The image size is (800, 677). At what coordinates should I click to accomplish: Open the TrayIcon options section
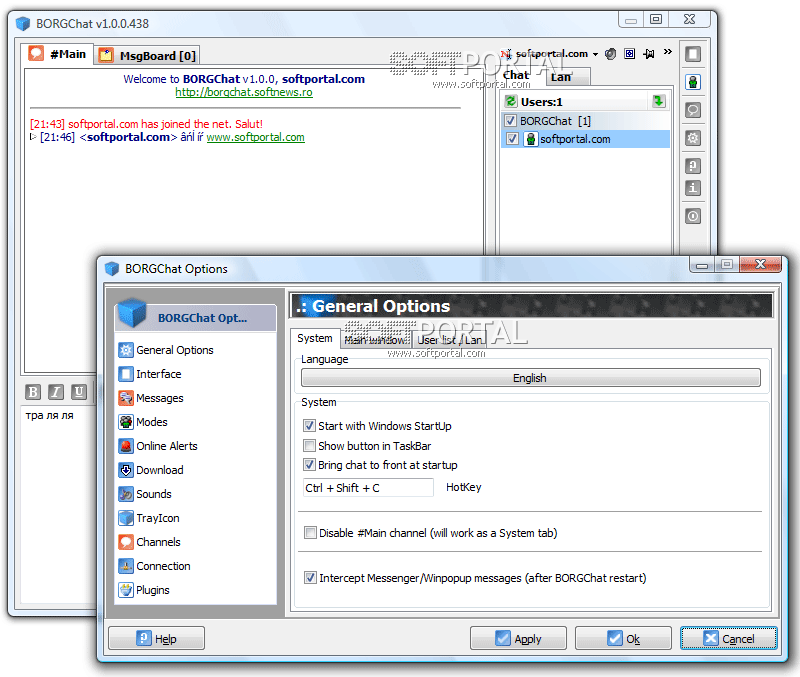(149, 518)
